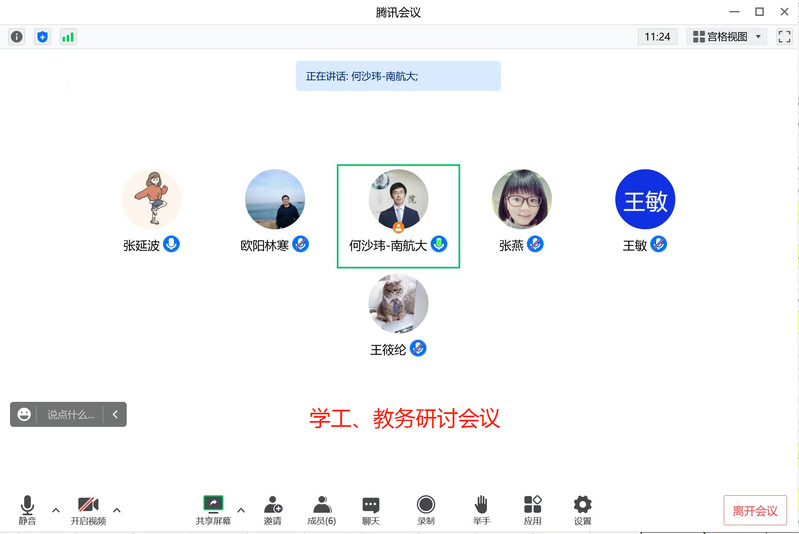Open the 聊天 chat panel
The width and height of the screenshot is (799, 534).
371,509
